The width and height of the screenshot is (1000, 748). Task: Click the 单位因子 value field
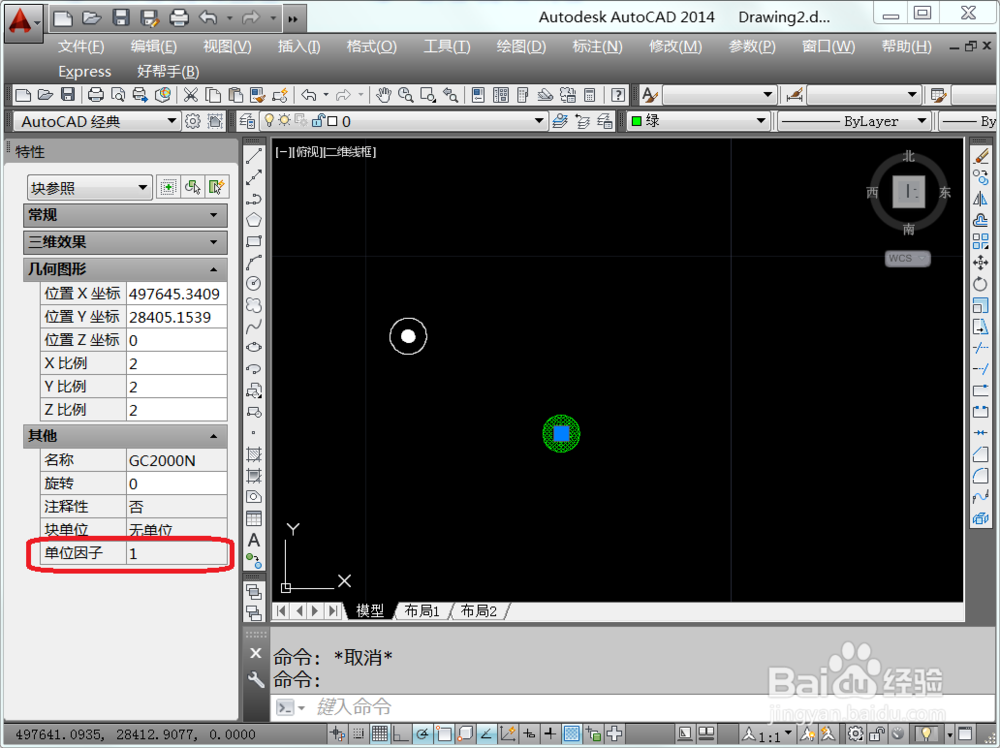tap(177, 553)
